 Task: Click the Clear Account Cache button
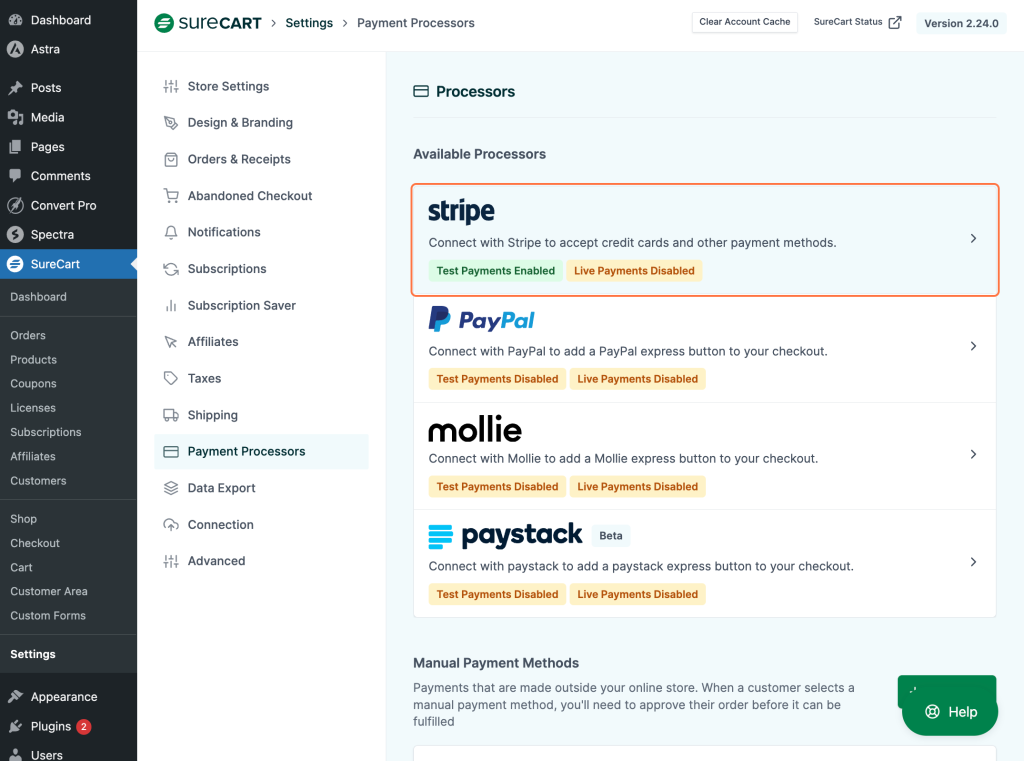point(744,22)
